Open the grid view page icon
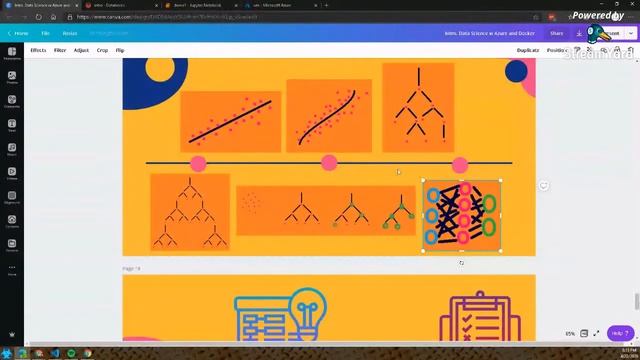Screen dimensions: 640x360 tap(584, 333)
